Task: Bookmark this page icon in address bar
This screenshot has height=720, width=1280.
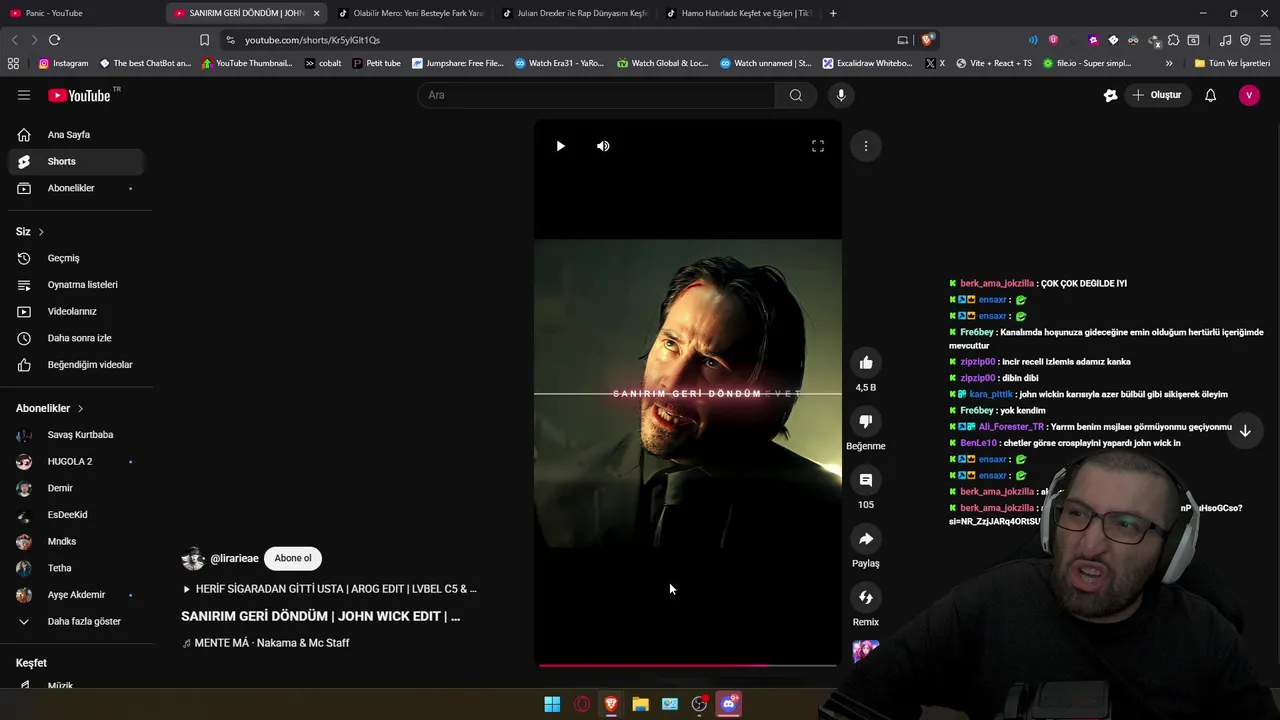Action: point(204,40)
